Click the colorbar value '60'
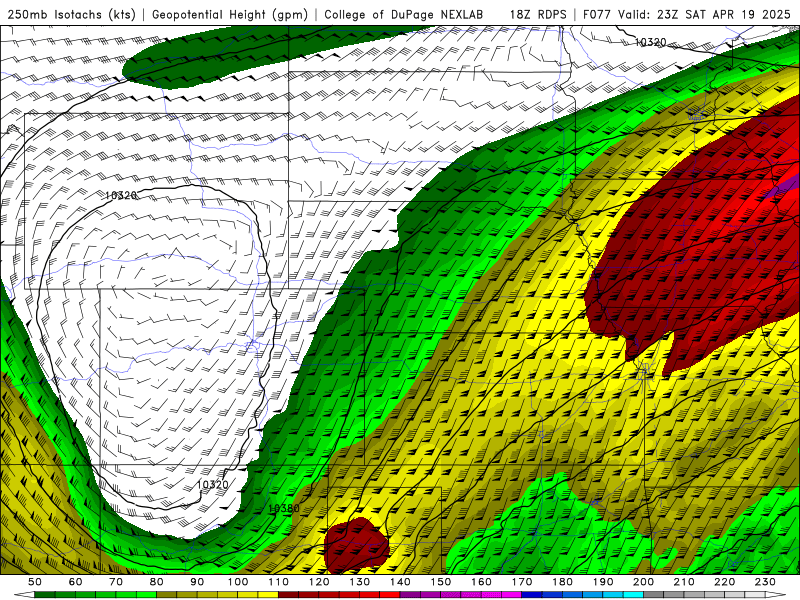Screen dimensions: 800x600 point(76,582)
